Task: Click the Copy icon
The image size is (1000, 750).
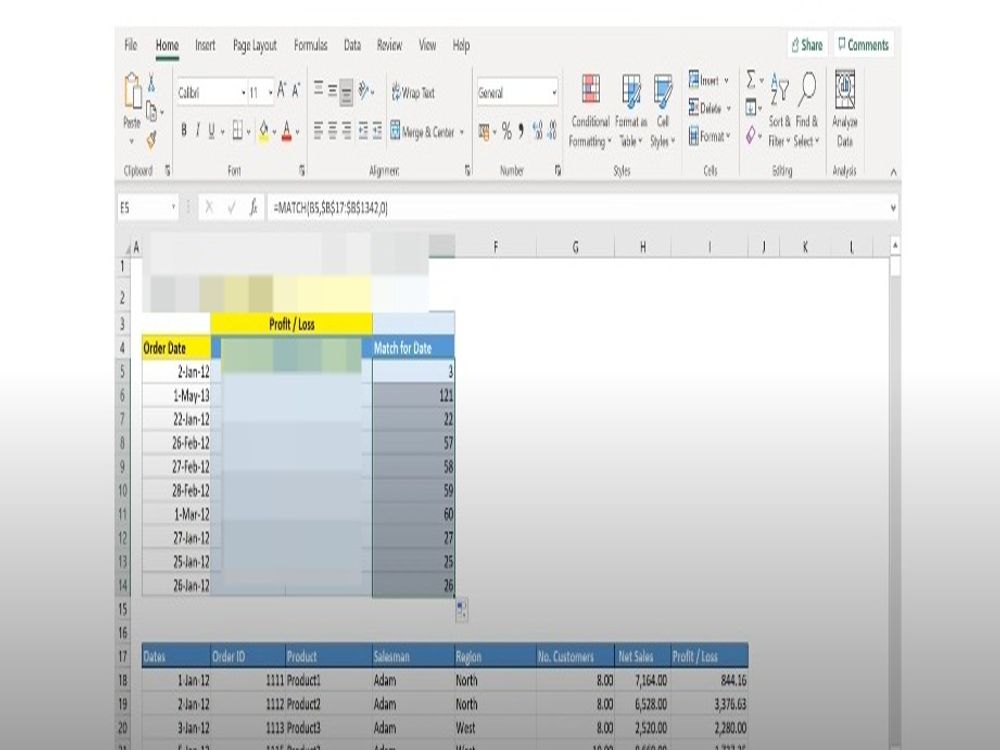Action: click(152, 111)
